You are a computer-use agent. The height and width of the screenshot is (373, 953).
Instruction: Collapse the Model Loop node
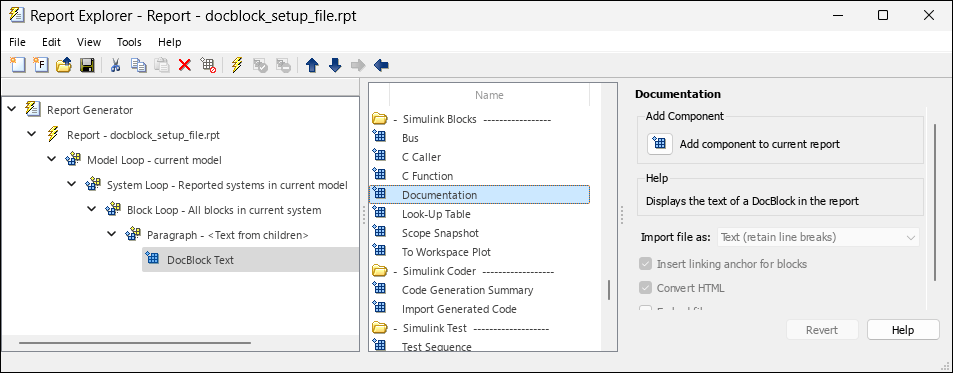point(52,160)
